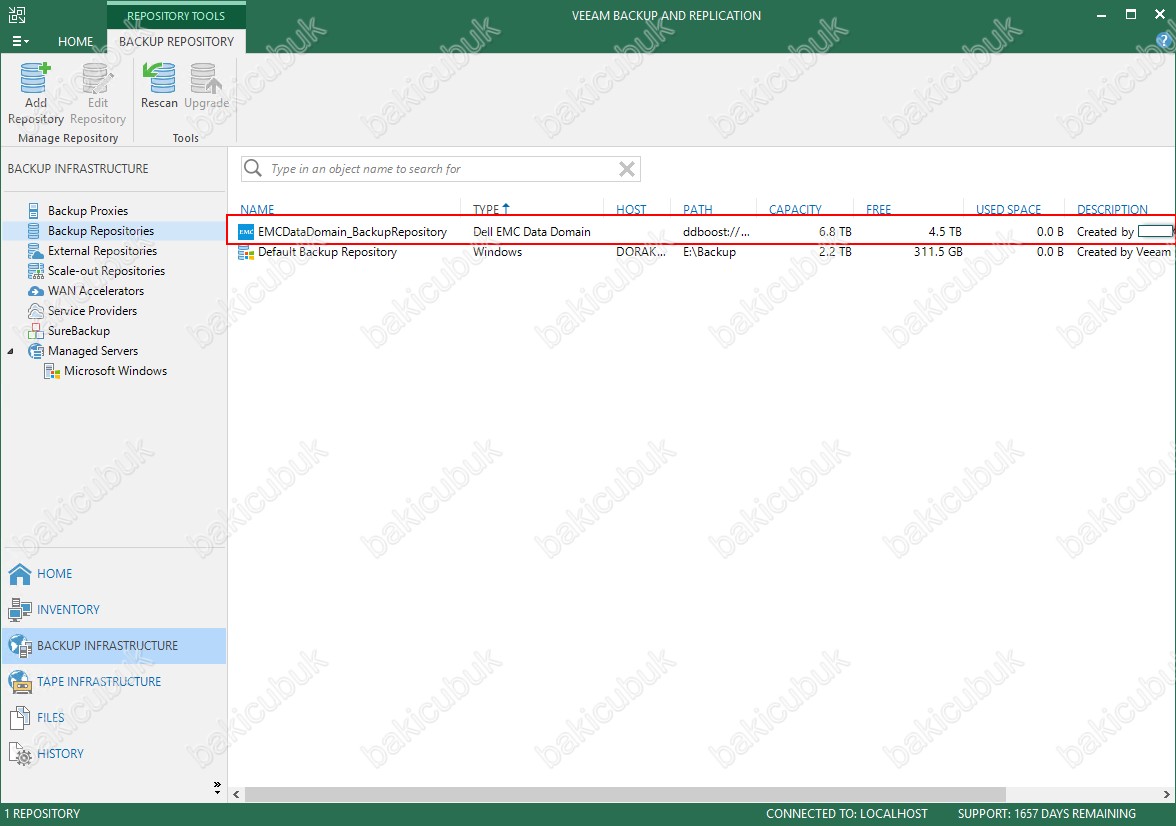Click the INVENTORY icon in navigation

(20, 610)
